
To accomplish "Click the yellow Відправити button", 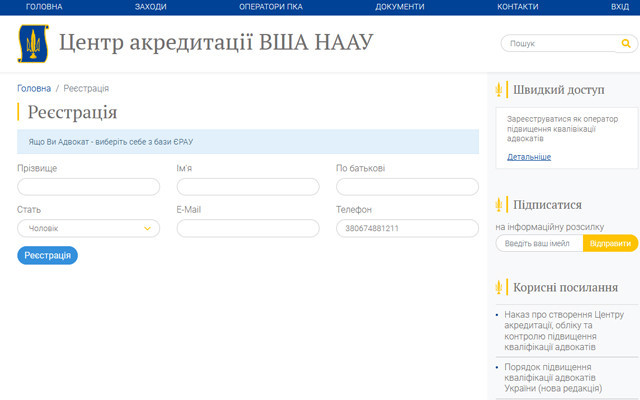I will pyautogui.click(x=610, y=243).
